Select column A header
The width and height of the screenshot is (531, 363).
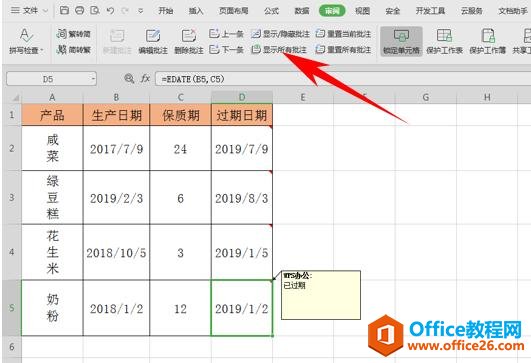(52, 98)
